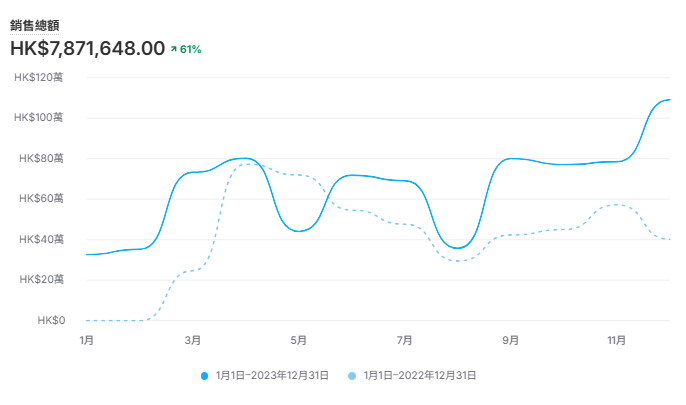This screenshot has height=405, width=686.
Task: Click the 61% growth indicator
Action: click(190, 49)
